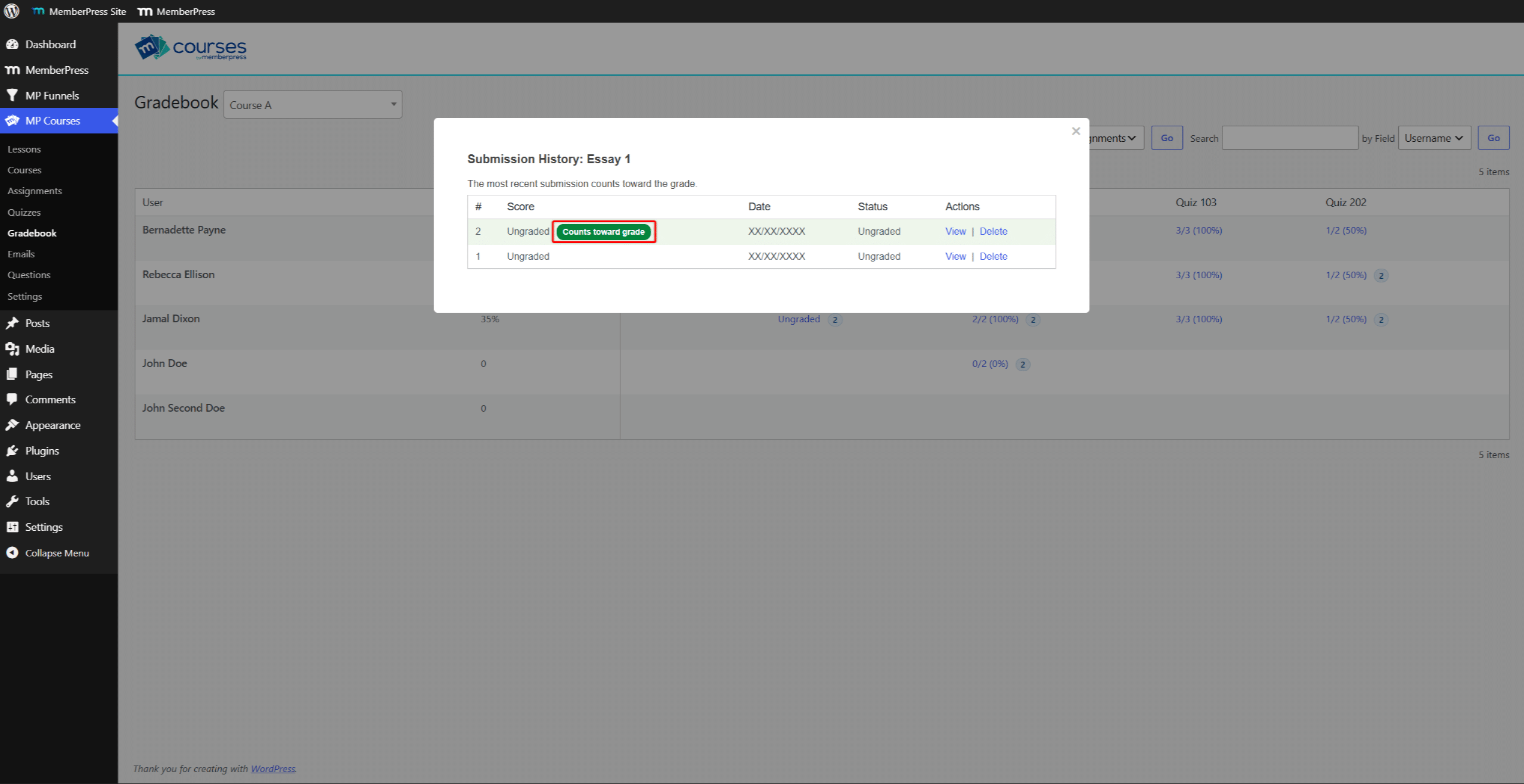Click the WordPress logo icon
This screenshot has width=1524, height=784.
point(11,11)
